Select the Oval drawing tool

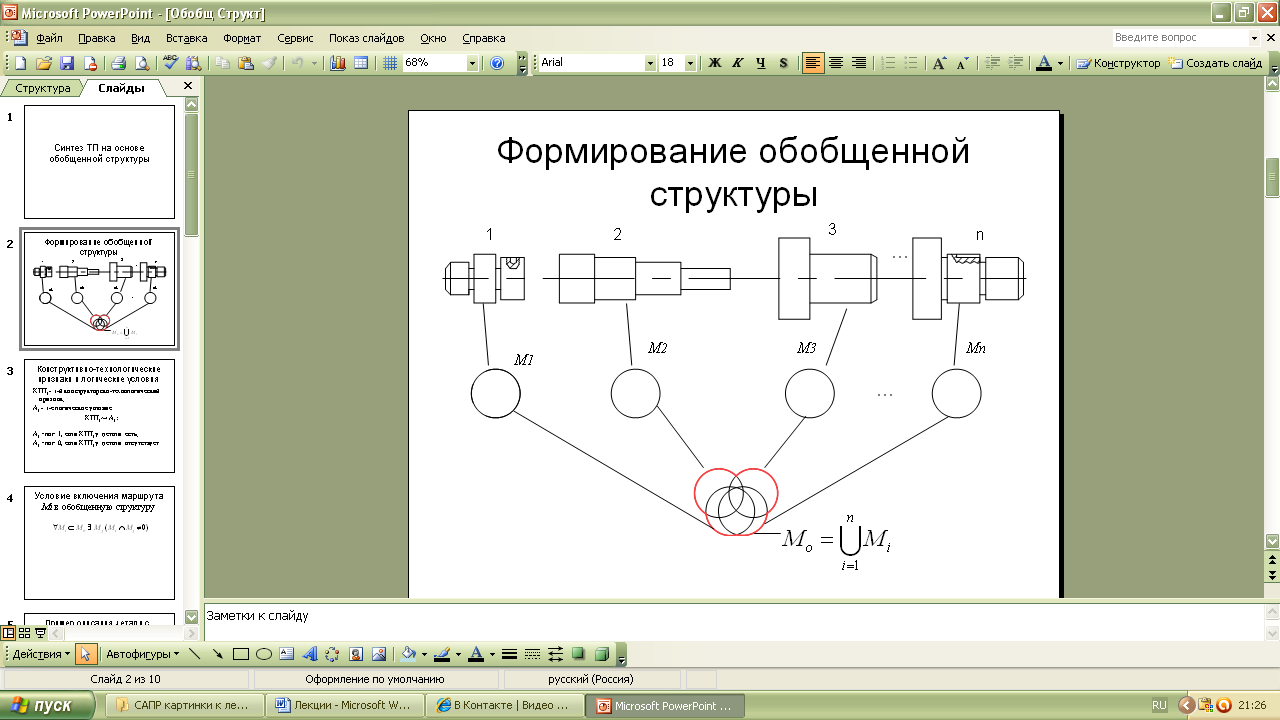point(264,655)
